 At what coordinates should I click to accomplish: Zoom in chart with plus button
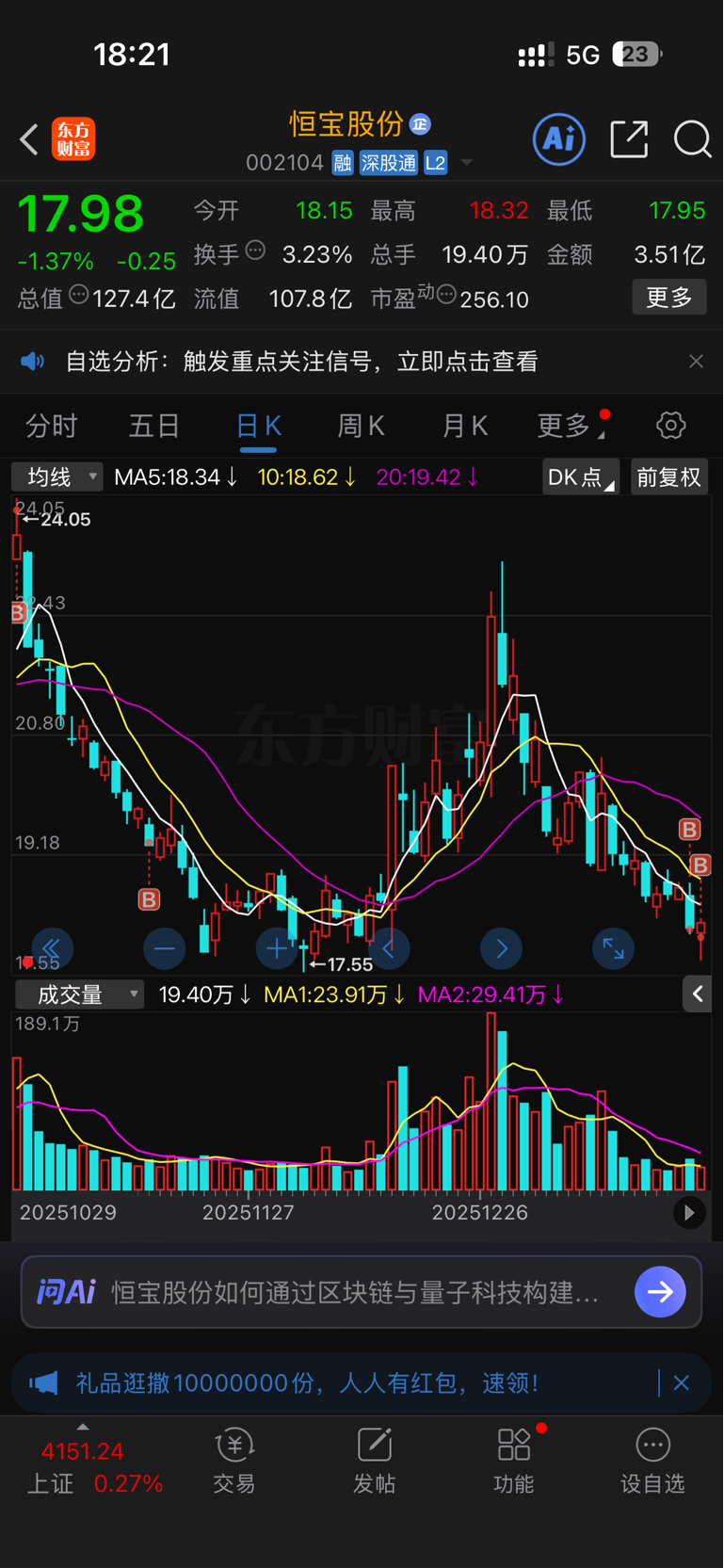click(277, 948)
